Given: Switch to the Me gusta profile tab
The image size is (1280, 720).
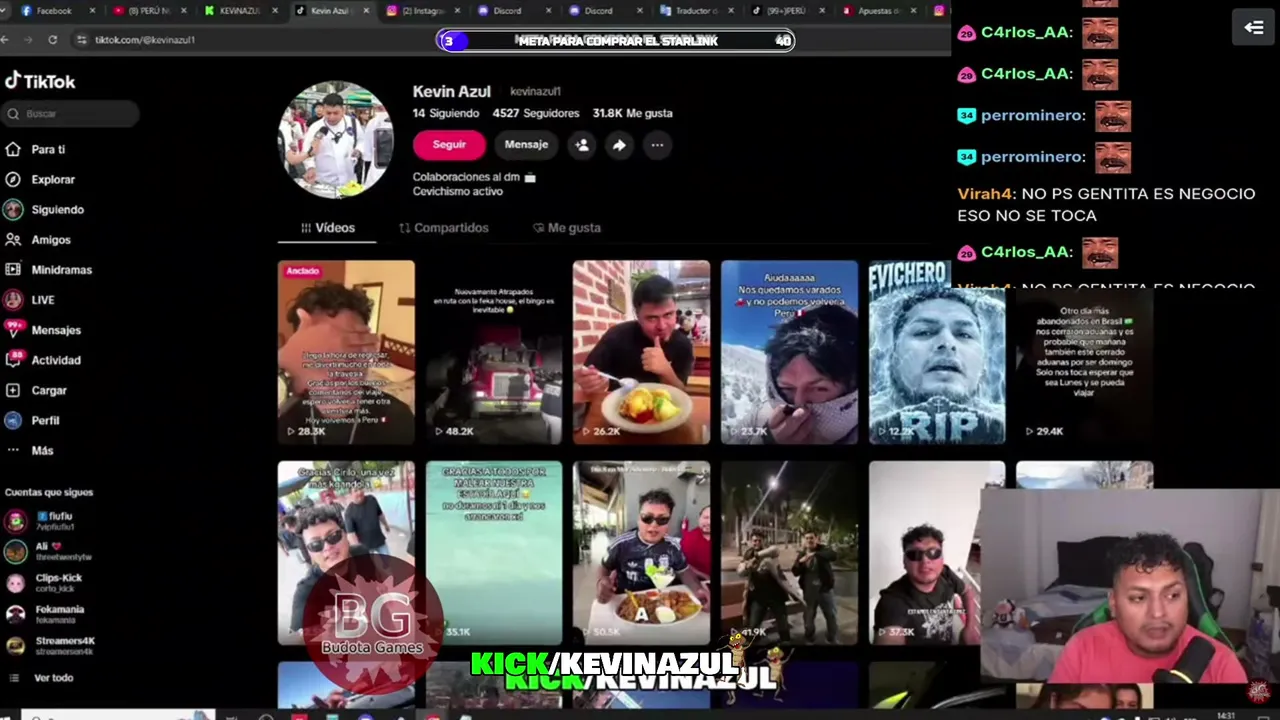Looking at the screenshot, I should (567, 228).
